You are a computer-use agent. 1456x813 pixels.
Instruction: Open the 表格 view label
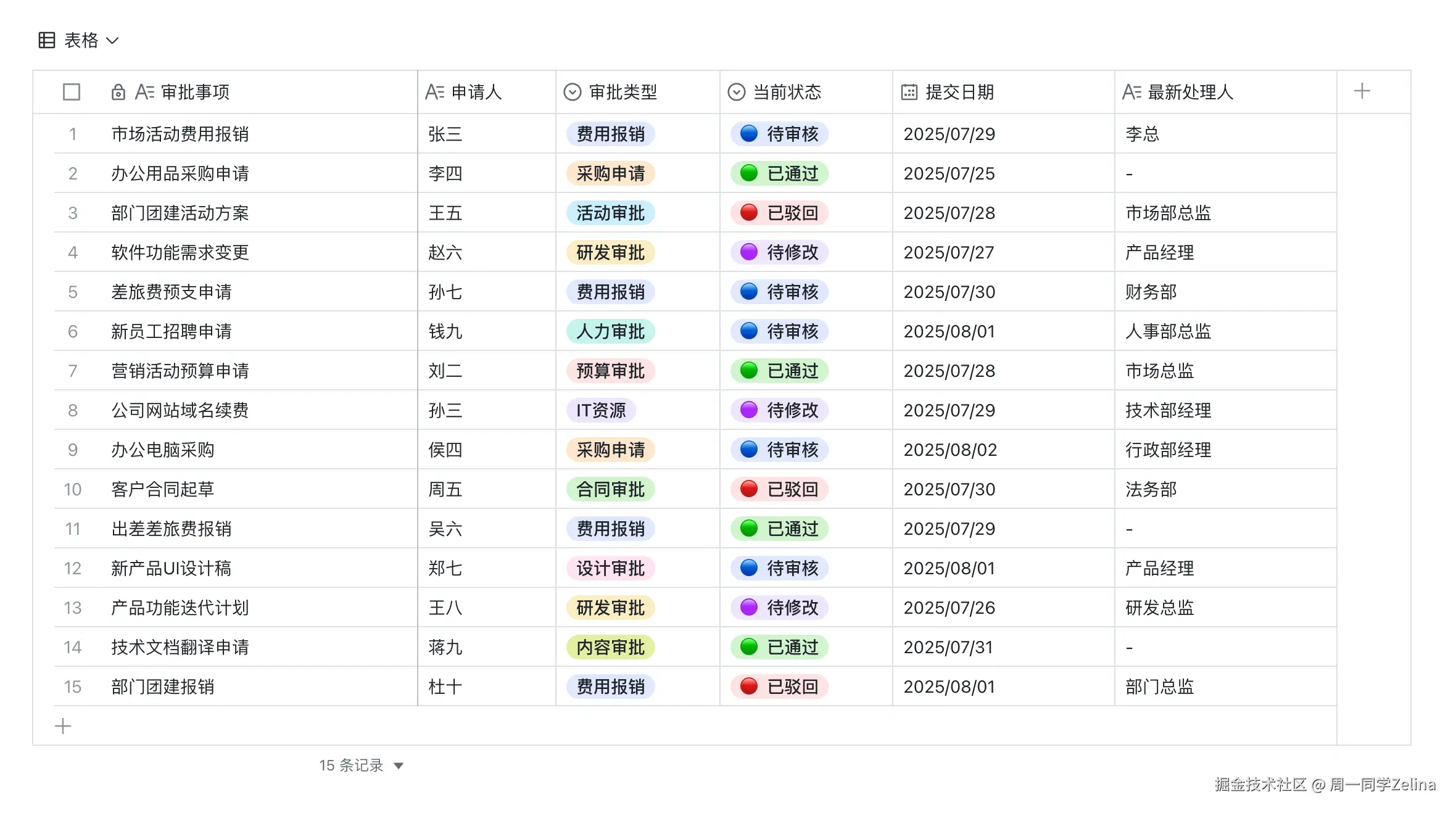coord(81,40)
